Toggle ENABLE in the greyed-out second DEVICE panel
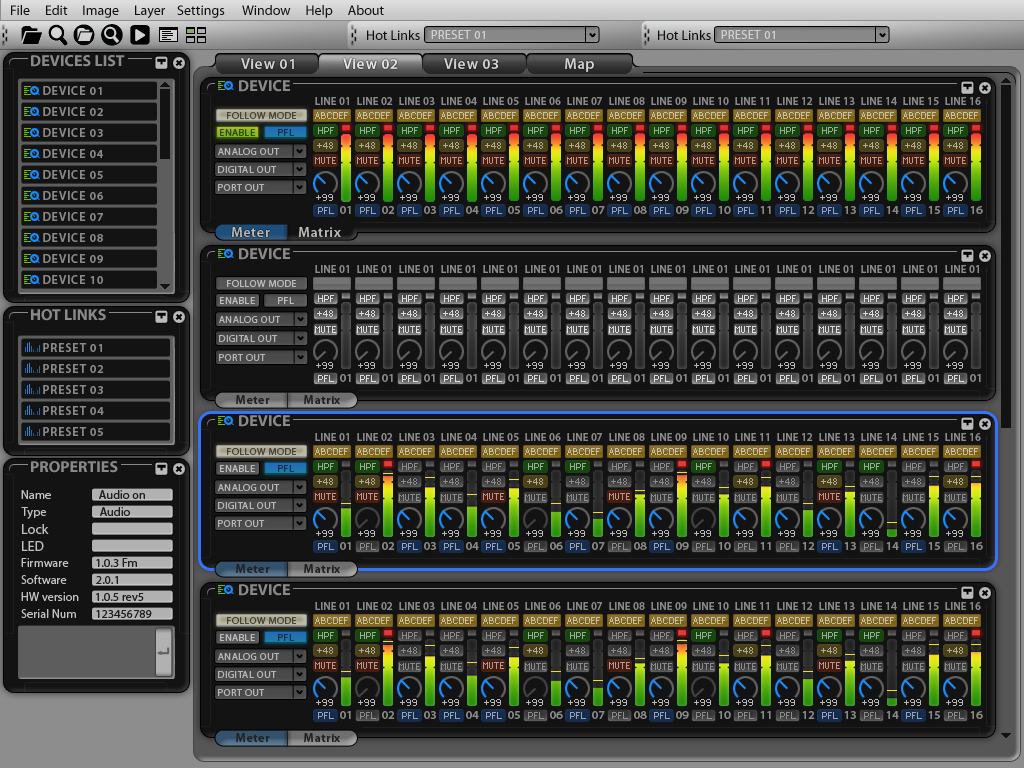 238,301
